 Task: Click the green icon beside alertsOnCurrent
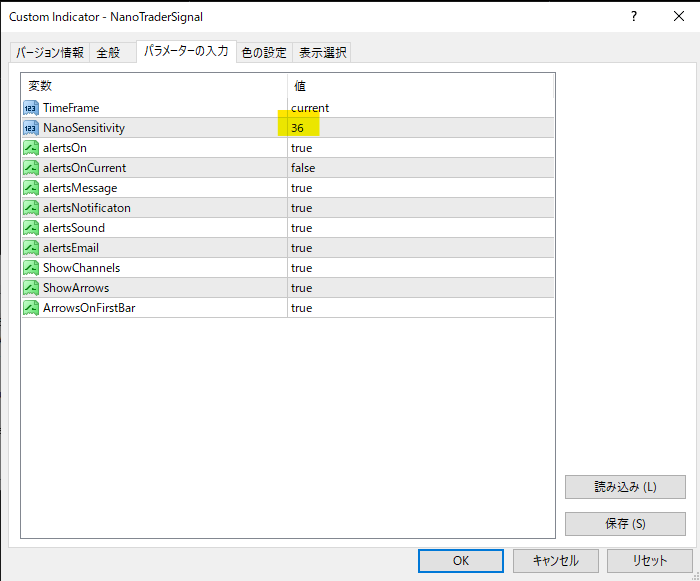tap(31, 168)
